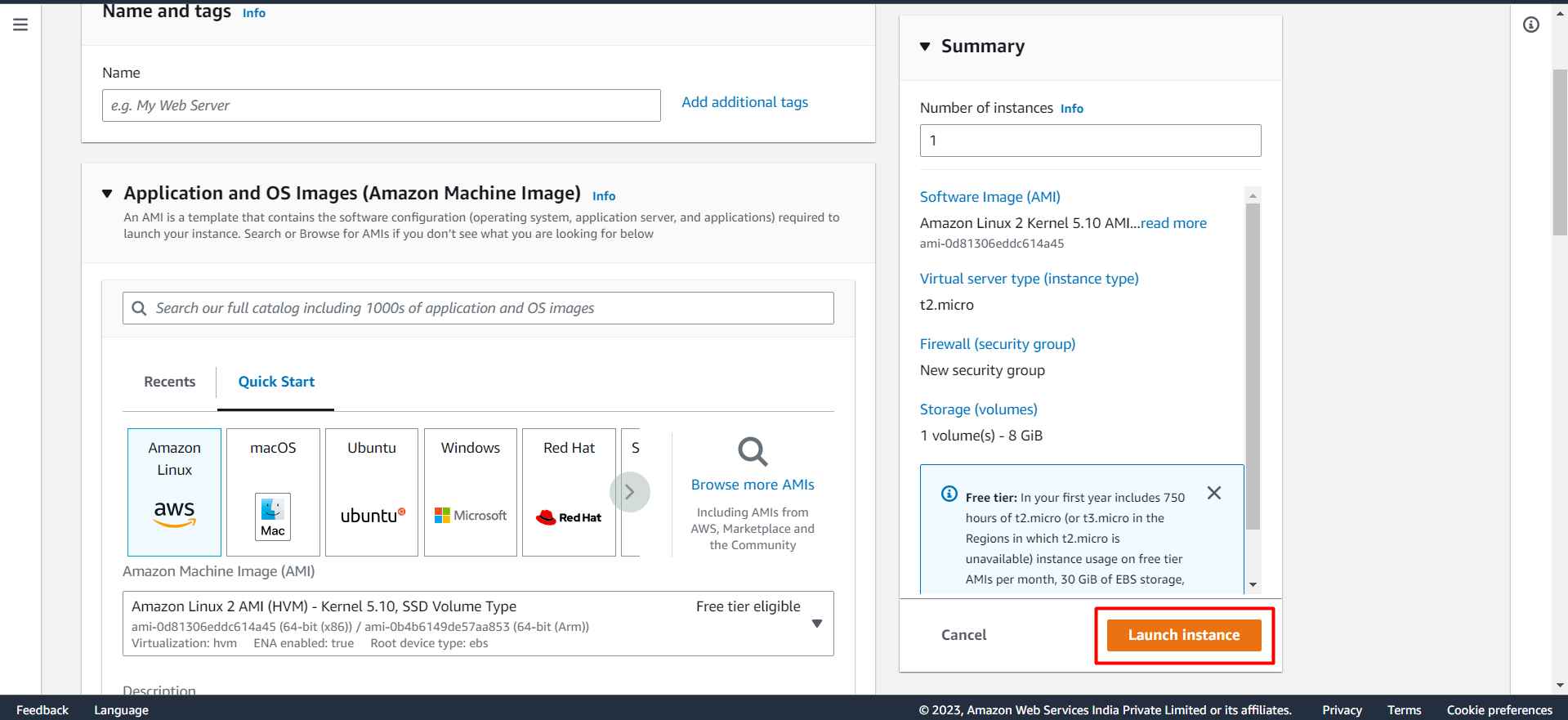
Task: Click Language in the footer
Action: click(x=121, y=710)
